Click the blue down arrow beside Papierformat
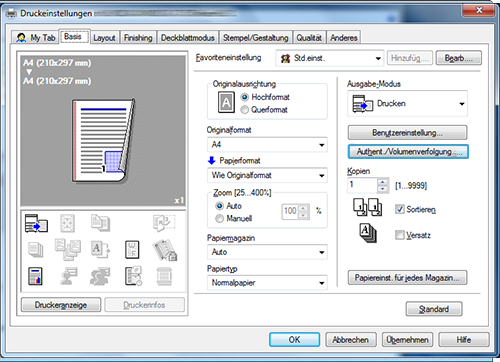 [212, 161]
